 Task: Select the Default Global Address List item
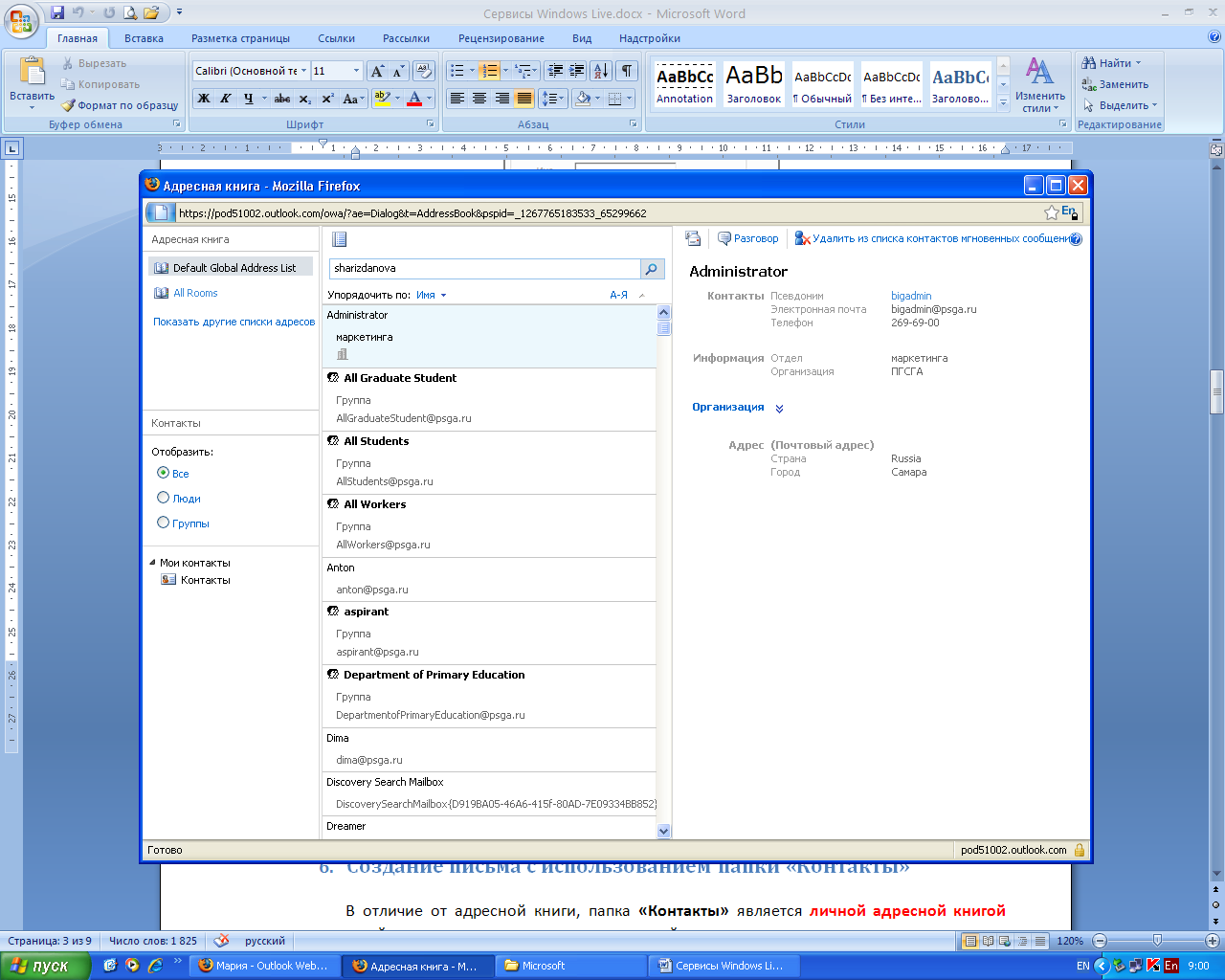[x=231, y=268]
